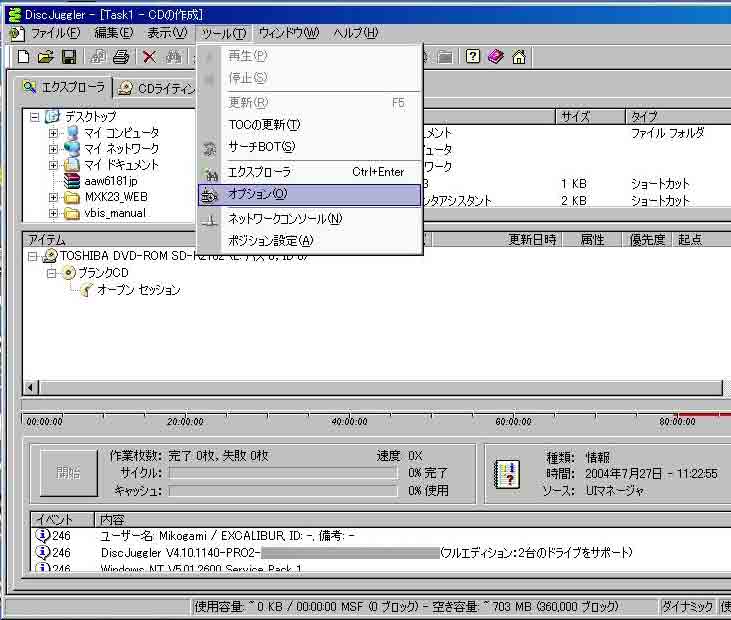
Task: Click the オープン セッション icon
Action: pyautogui.click(x=86, y=290)
